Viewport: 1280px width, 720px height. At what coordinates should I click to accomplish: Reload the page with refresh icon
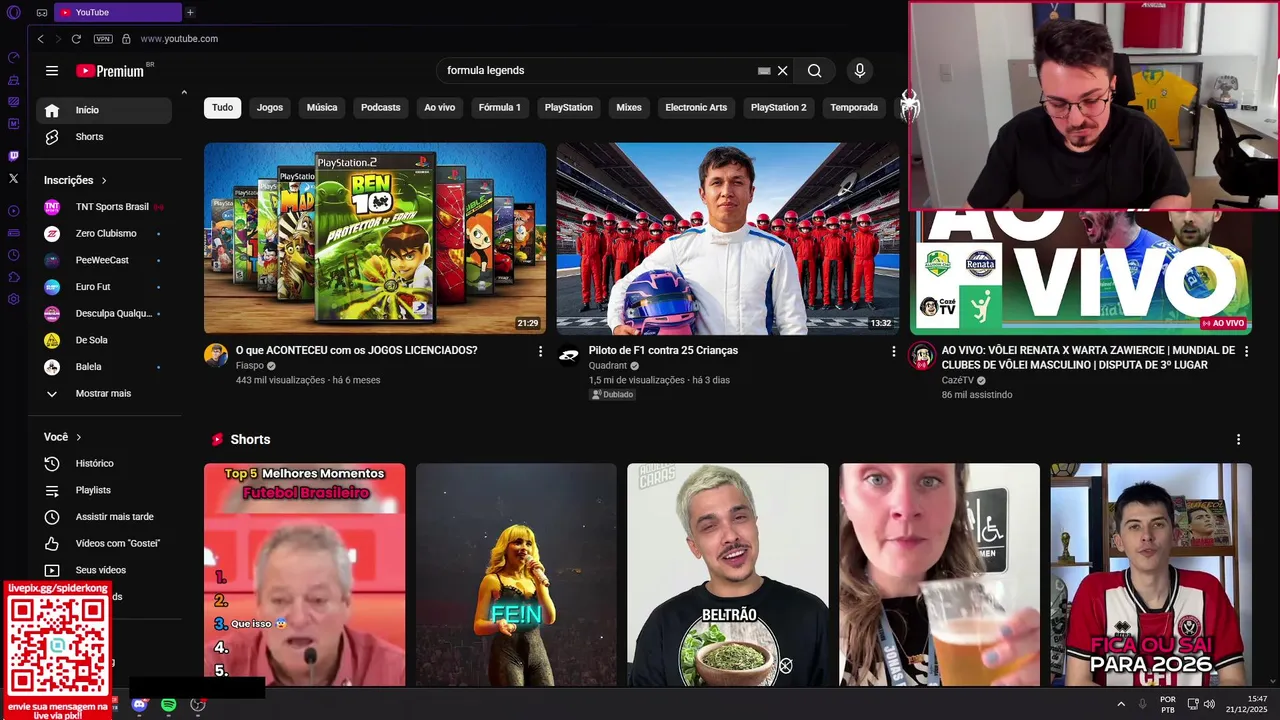[76, 39]
